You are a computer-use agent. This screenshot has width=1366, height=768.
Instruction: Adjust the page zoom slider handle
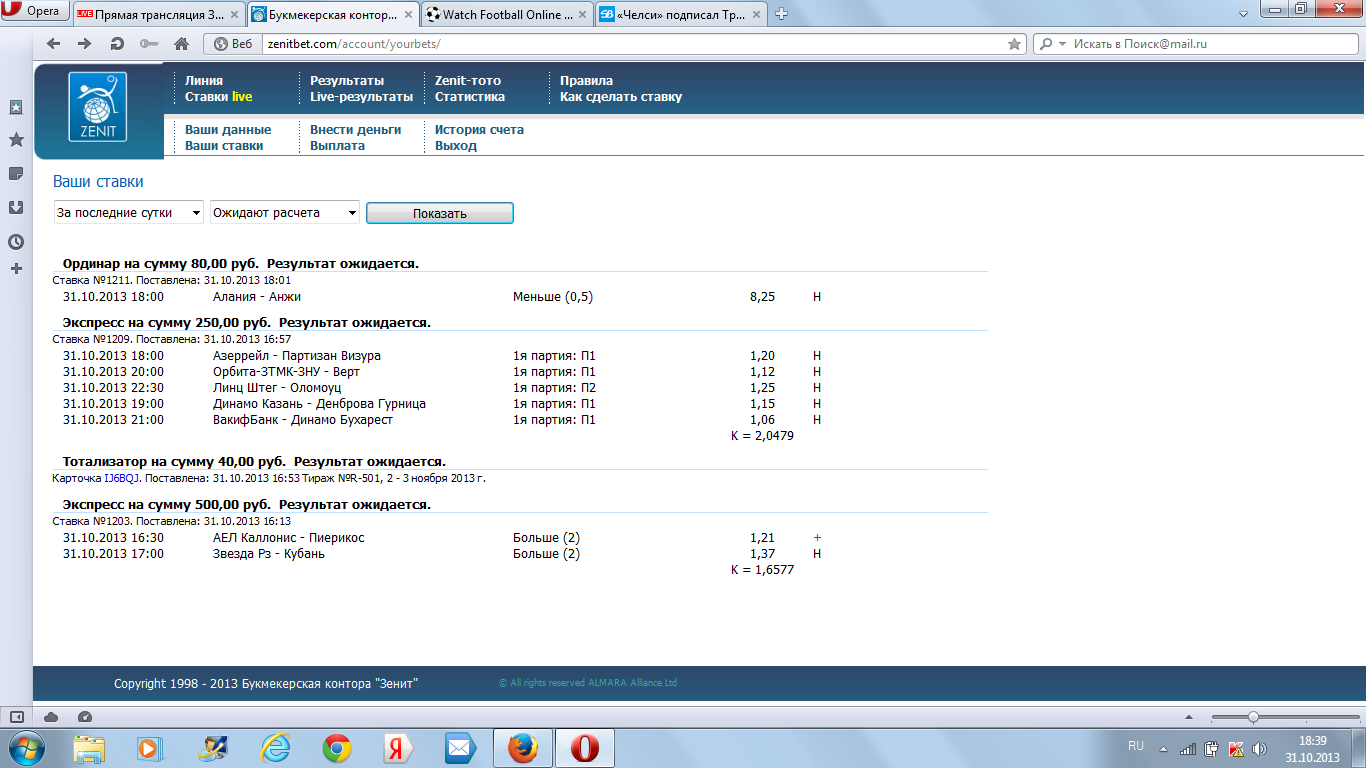pyautogui.click(x=1253, y=717)
